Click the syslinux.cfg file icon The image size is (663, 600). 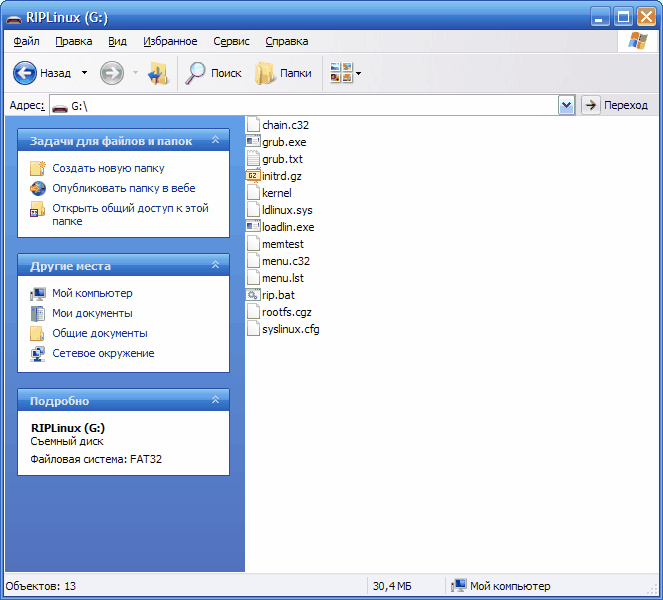(x=253, y=329)
